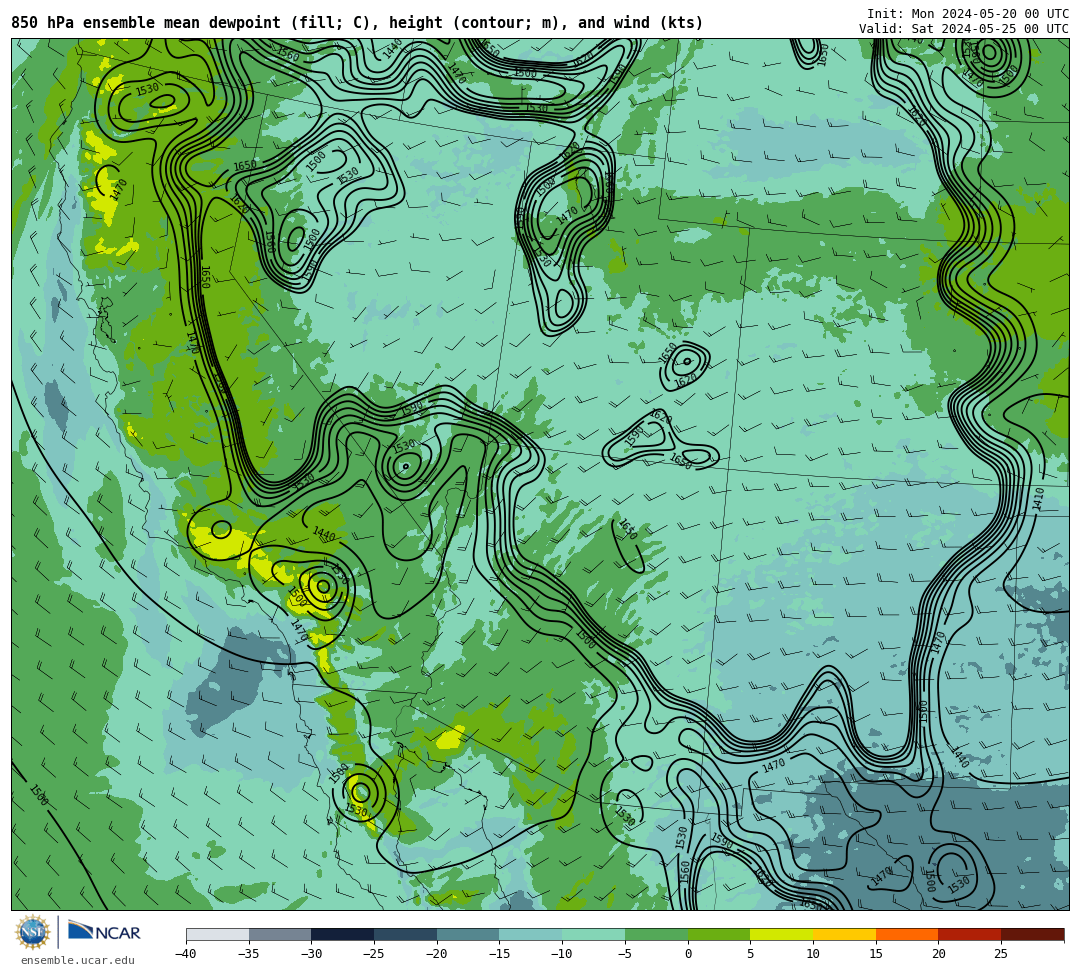Click the 10 colorbar tick label

click(813, 954)
